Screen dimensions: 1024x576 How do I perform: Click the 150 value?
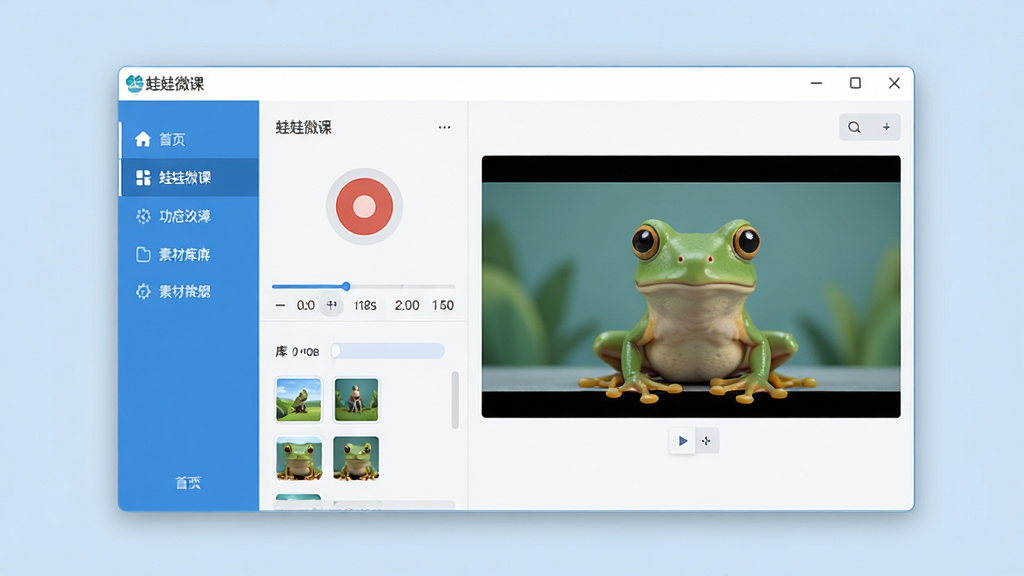click(x=443, y=305)
